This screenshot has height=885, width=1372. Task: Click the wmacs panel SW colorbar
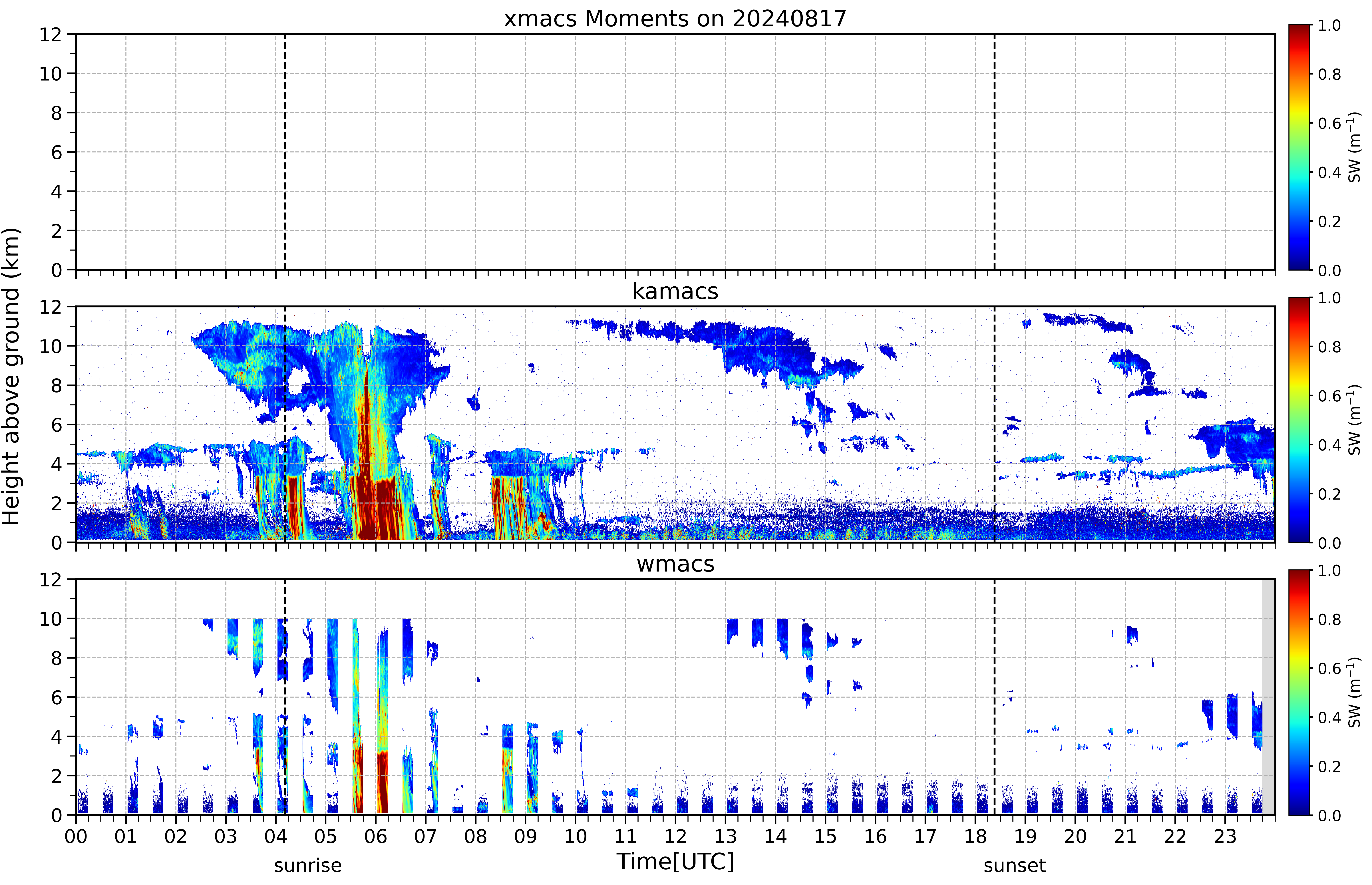tap(1299, 693)
